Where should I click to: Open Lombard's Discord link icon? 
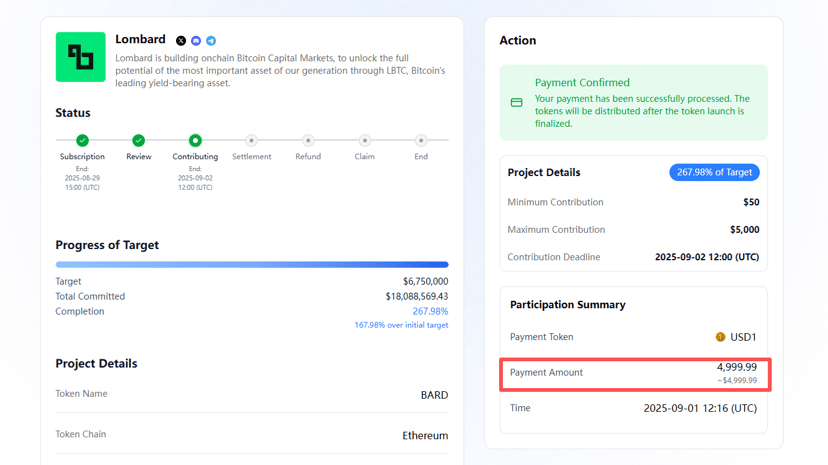196,41
